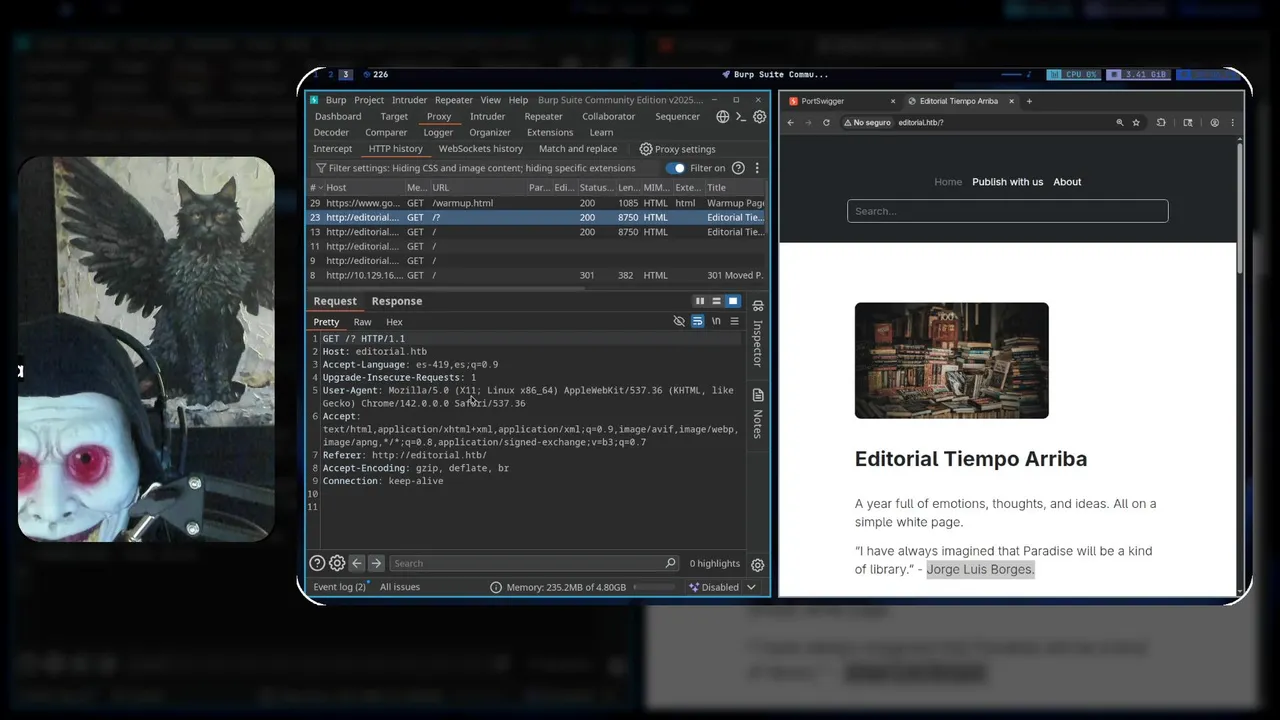Screen dimensions: 1280x720
Task: Open the Inspector side panel
Action: [758, 334]
